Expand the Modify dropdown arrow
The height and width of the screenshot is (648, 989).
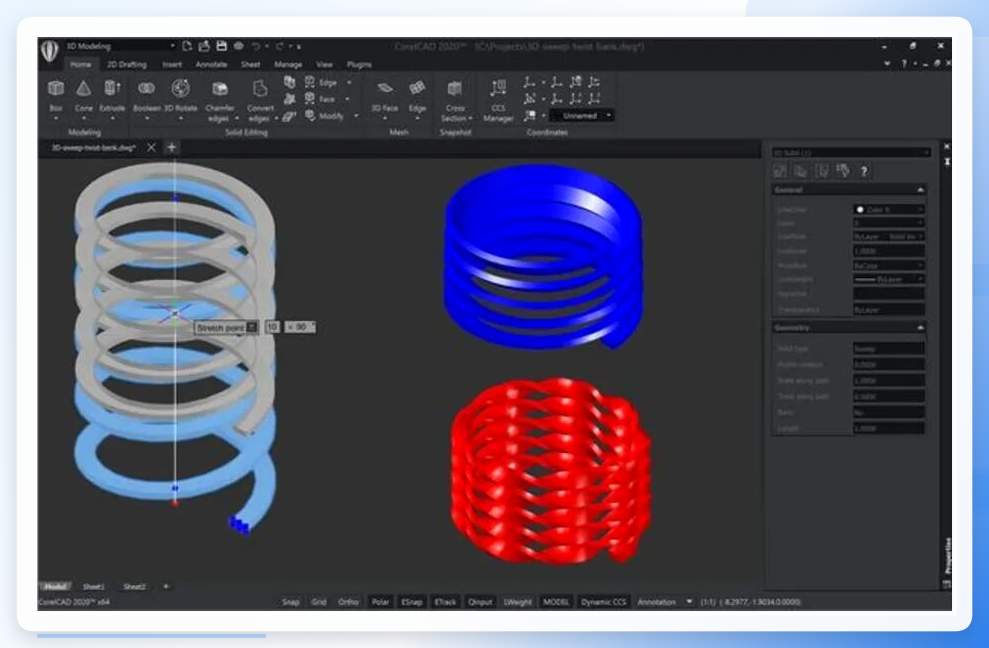(356, 115)
